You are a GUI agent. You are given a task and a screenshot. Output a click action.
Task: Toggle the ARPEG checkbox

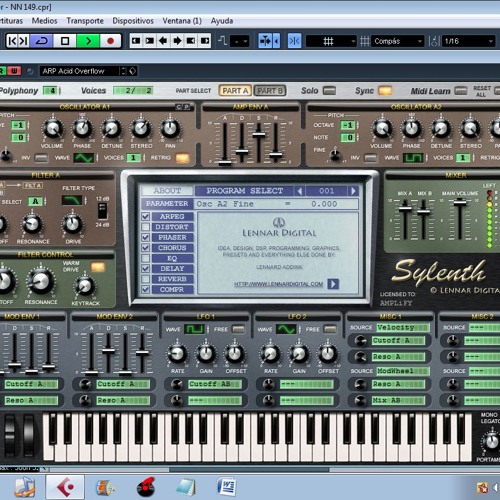click(x=145, y=216)
